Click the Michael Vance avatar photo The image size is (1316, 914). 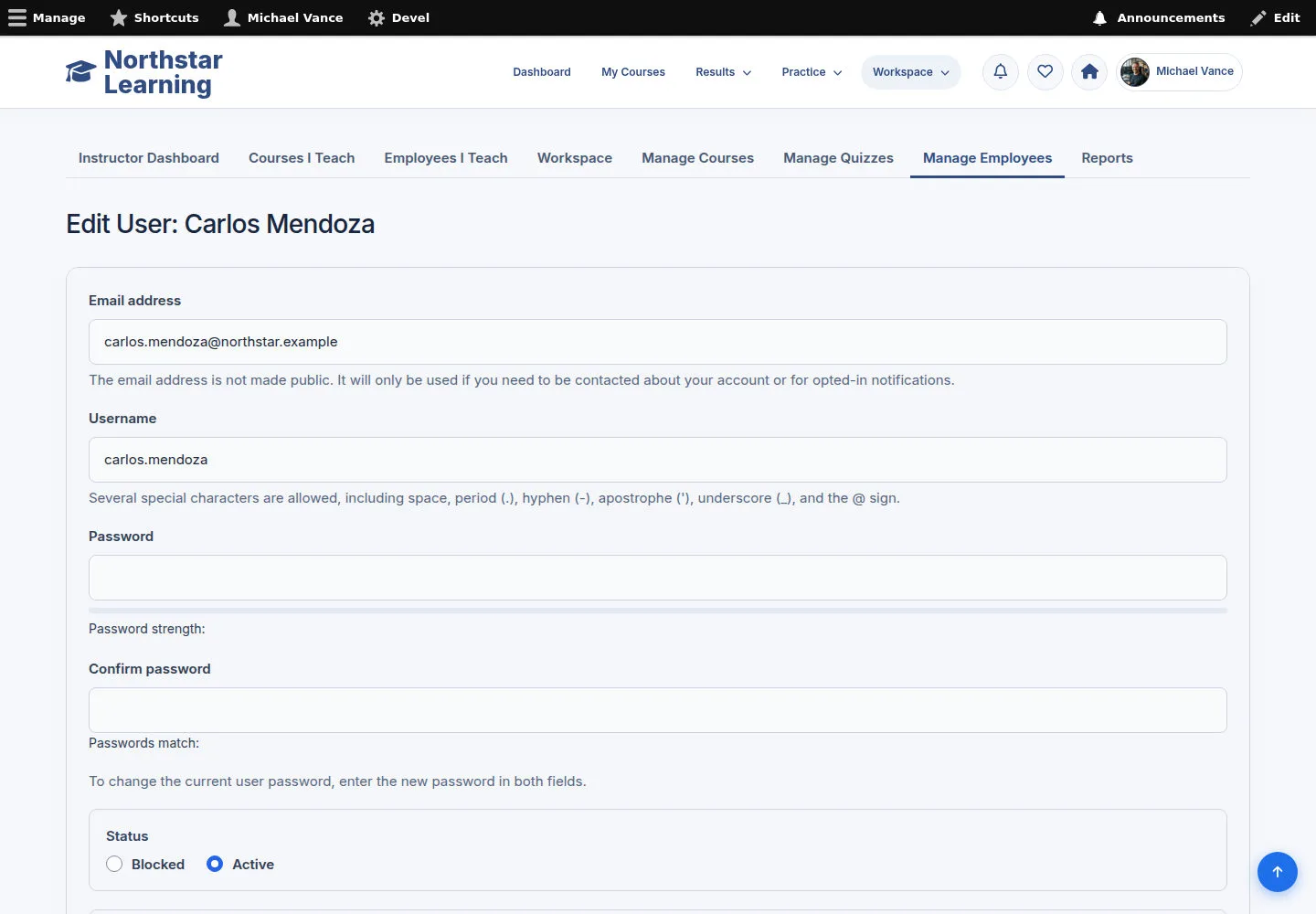(x=1135, y=72)
